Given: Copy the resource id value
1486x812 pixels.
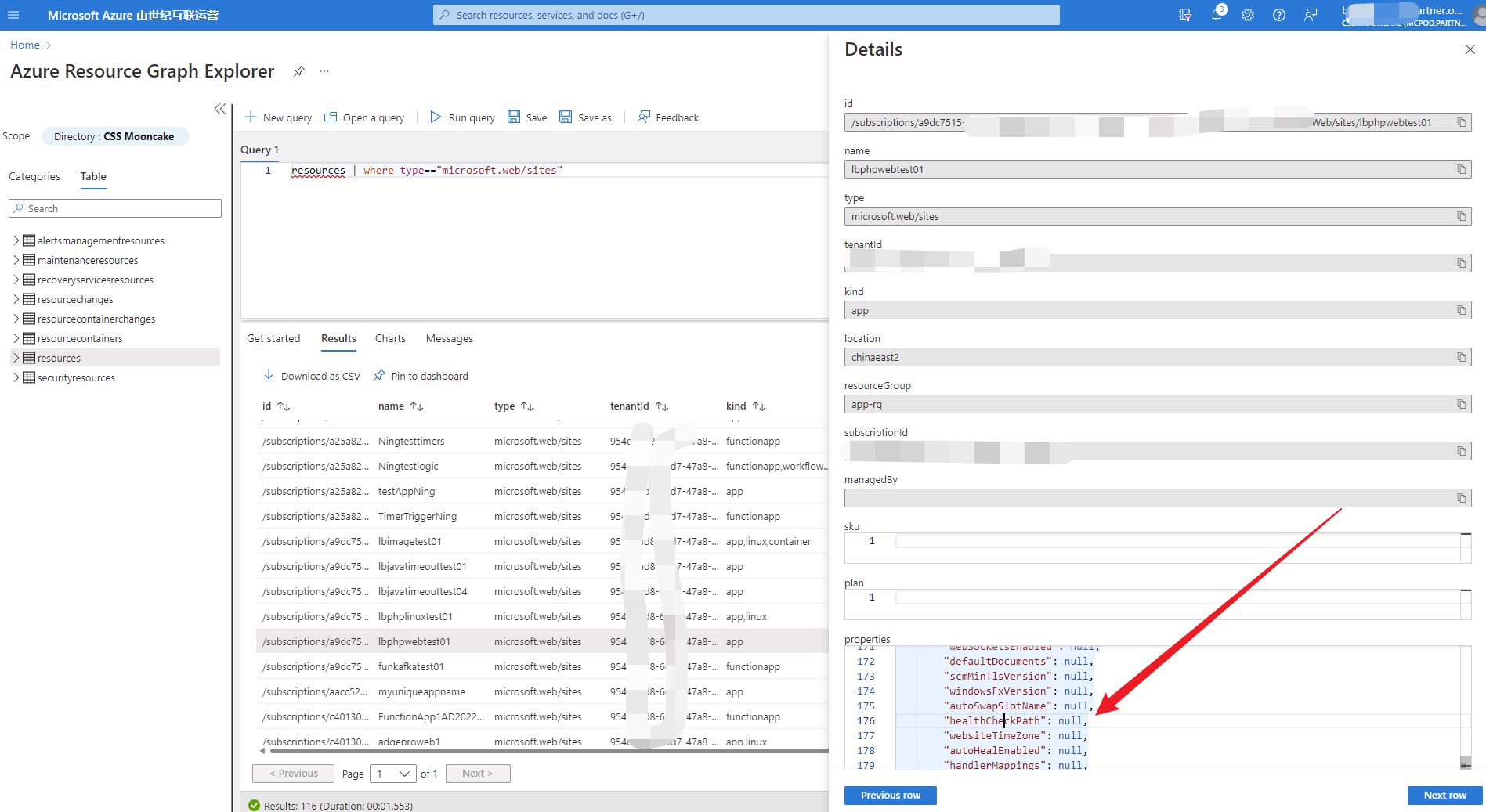Looking at the screenshot, I should pos(1461,122).
